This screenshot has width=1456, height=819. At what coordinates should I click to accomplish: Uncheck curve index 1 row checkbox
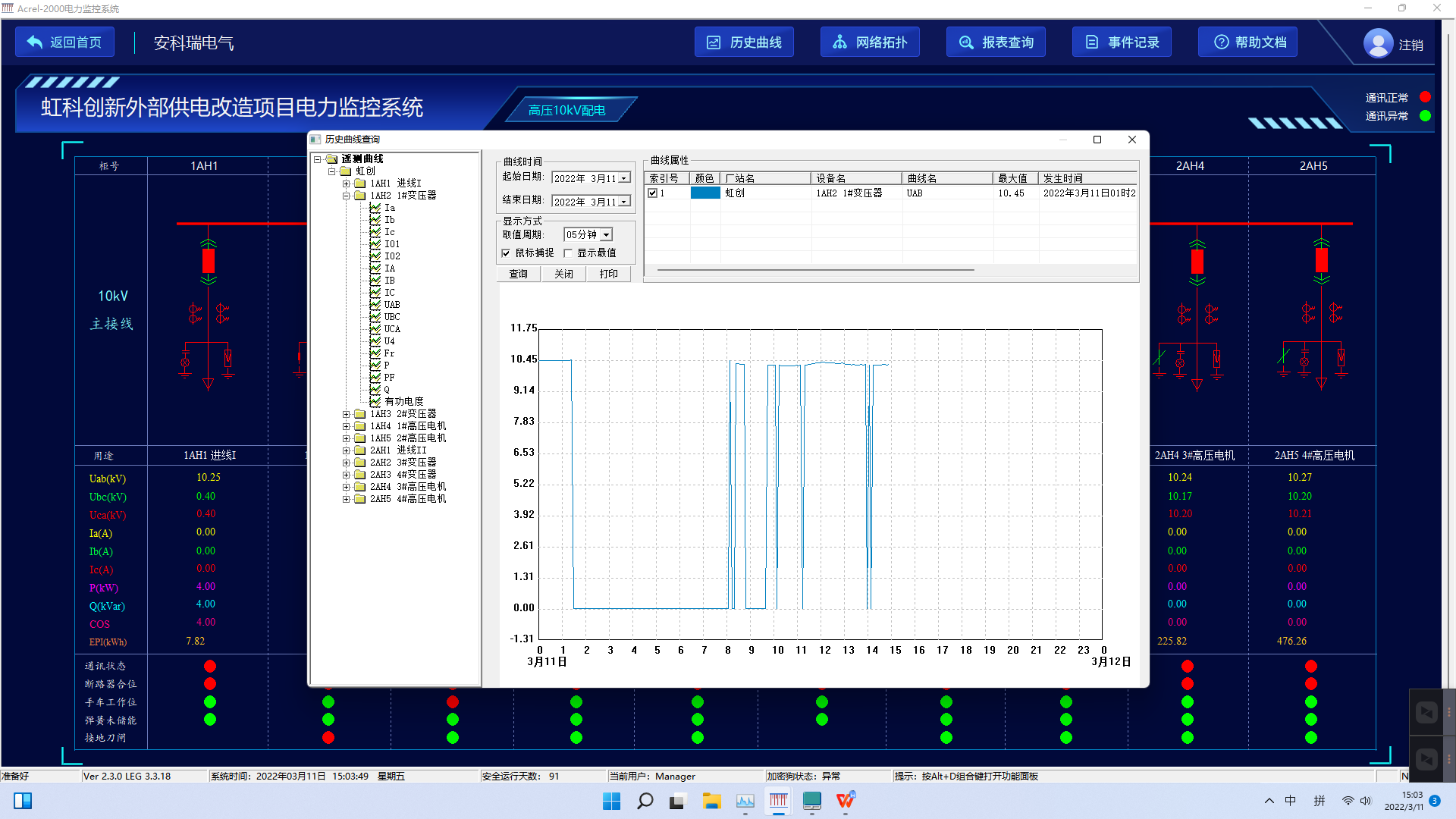point(652,193)
